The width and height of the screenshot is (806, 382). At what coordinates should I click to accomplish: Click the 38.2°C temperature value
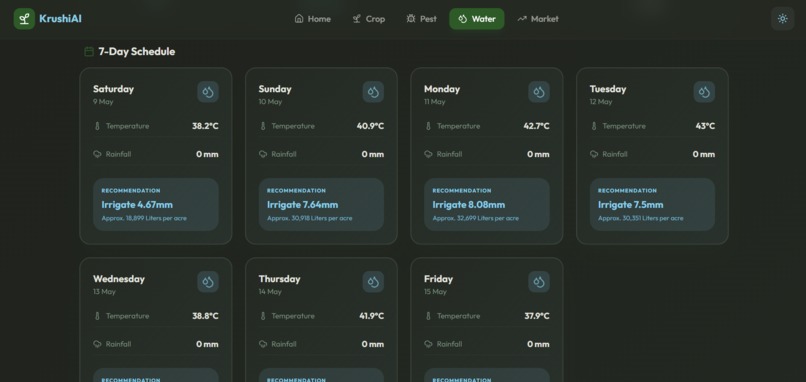point(205,126)
